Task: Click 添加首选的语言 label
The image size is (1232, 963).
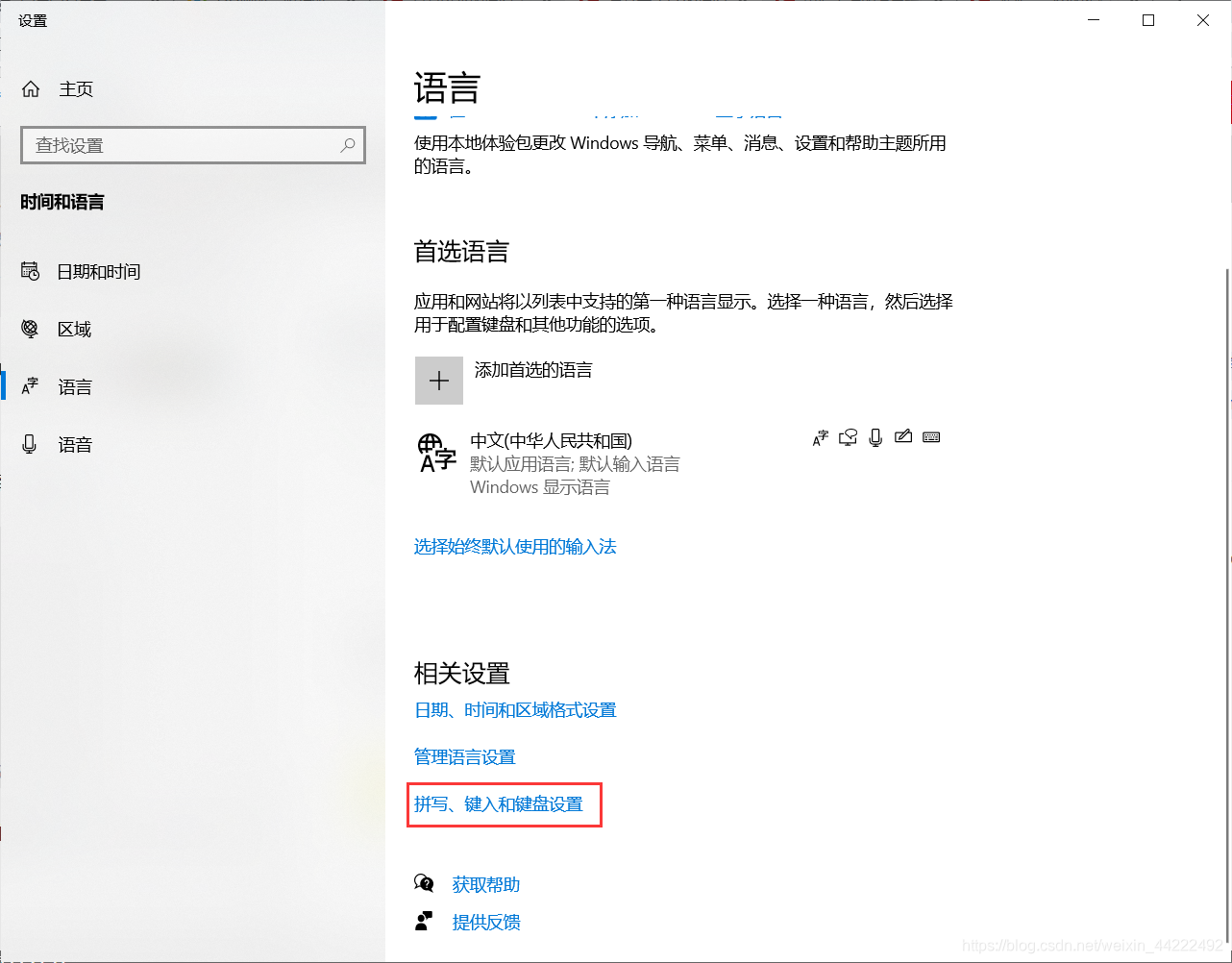Action: [533, 370]
